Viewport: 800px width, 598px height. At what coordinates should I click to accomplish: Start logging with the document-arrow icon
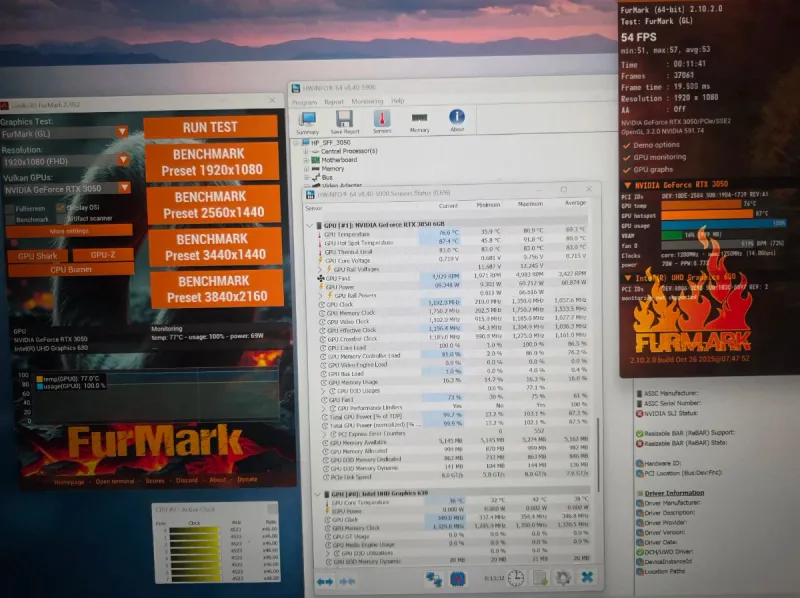[x=540, y=578]
